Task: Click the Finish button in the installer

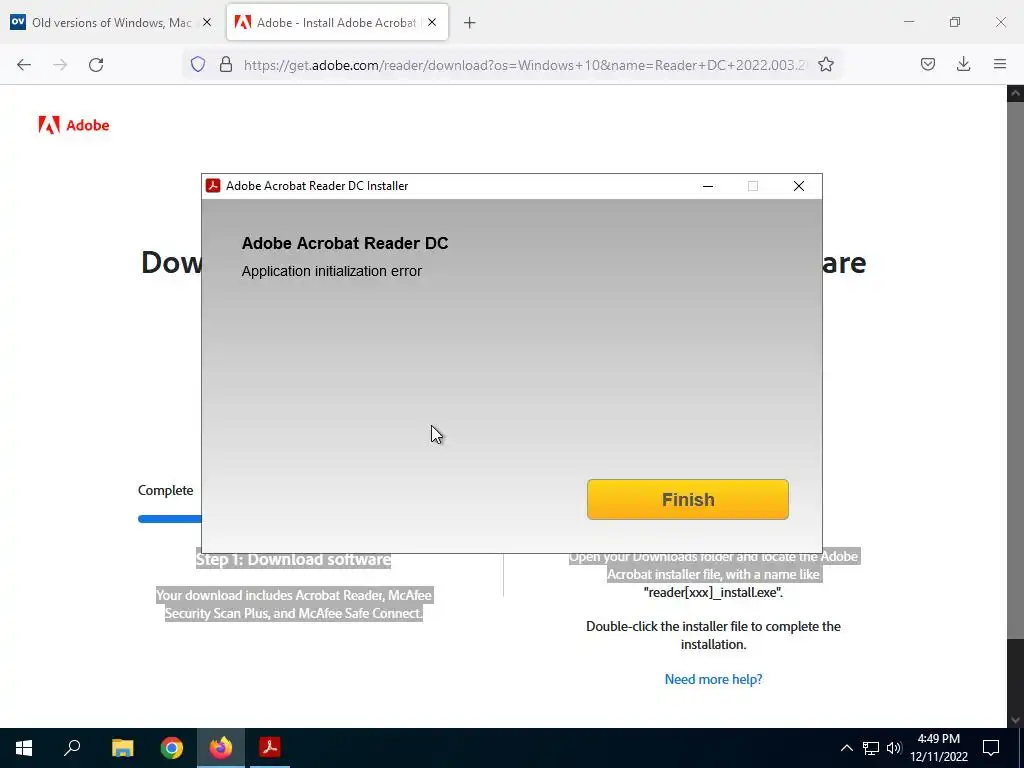Action: (688, 500)
